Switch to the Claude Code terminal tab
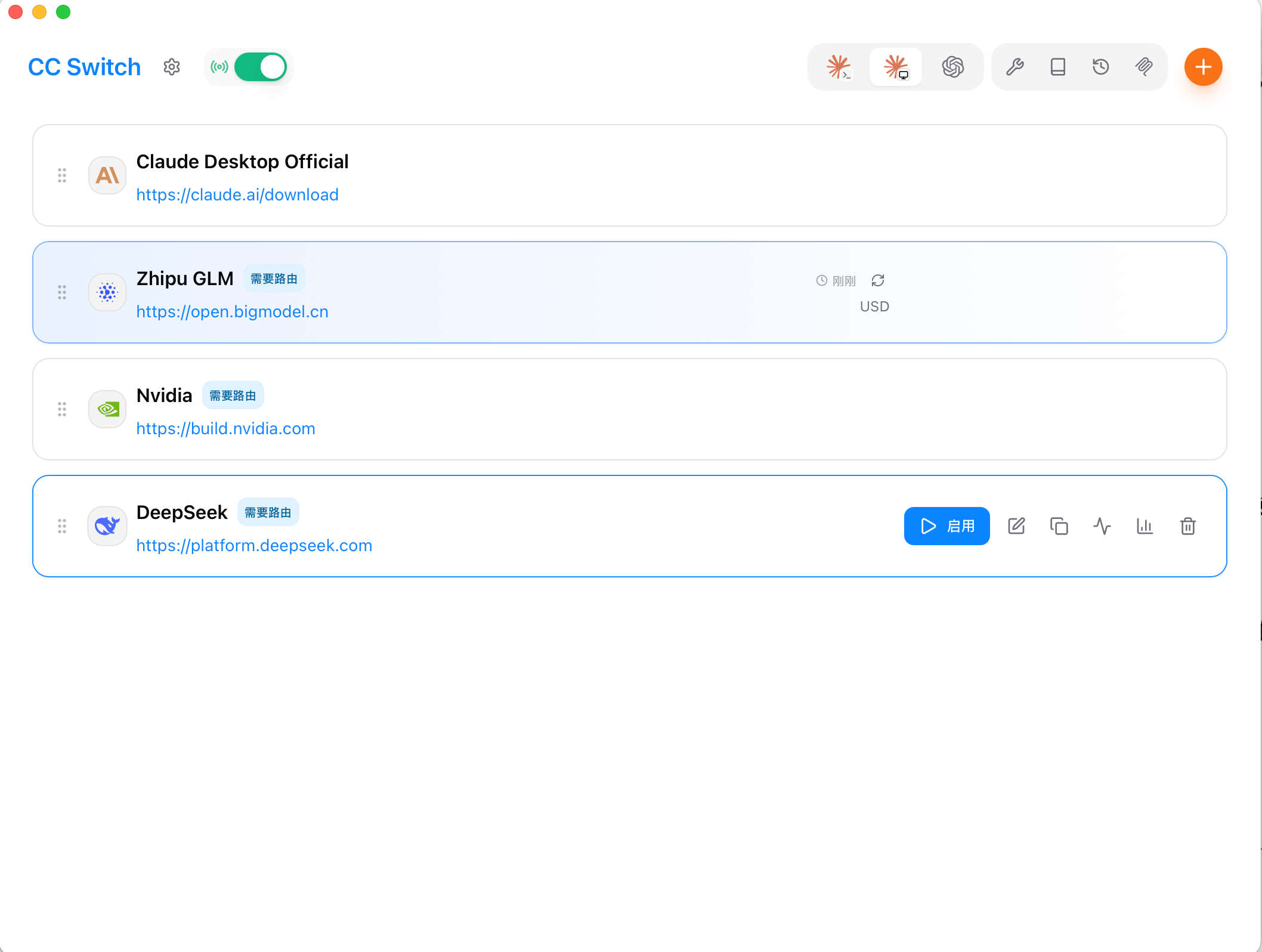 (x=839, y=67)
